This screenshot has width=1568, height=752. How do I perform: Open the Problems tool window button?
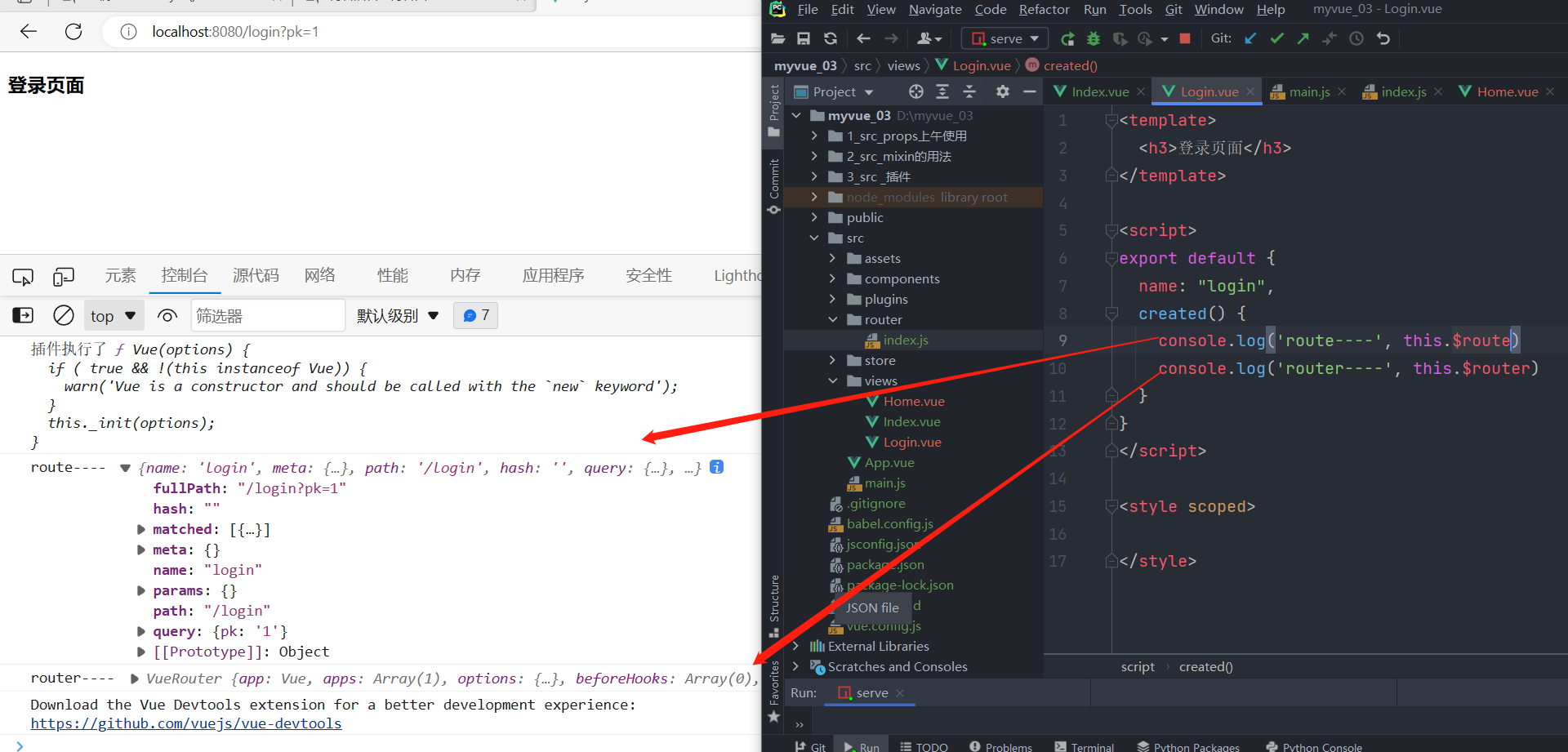pos(1000,746)
